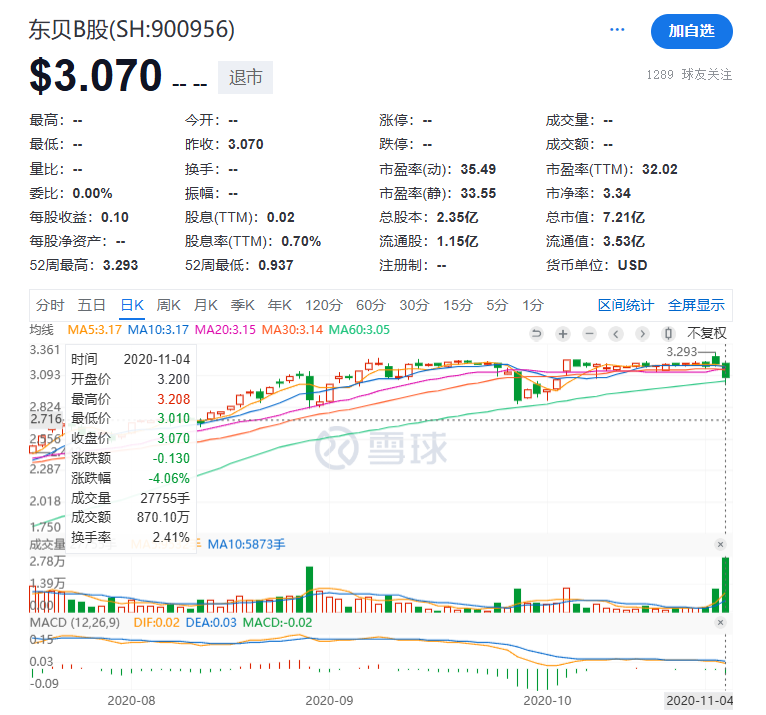Select the 季K tab
This screenshot has height=715, width=766.
[243, 305]
